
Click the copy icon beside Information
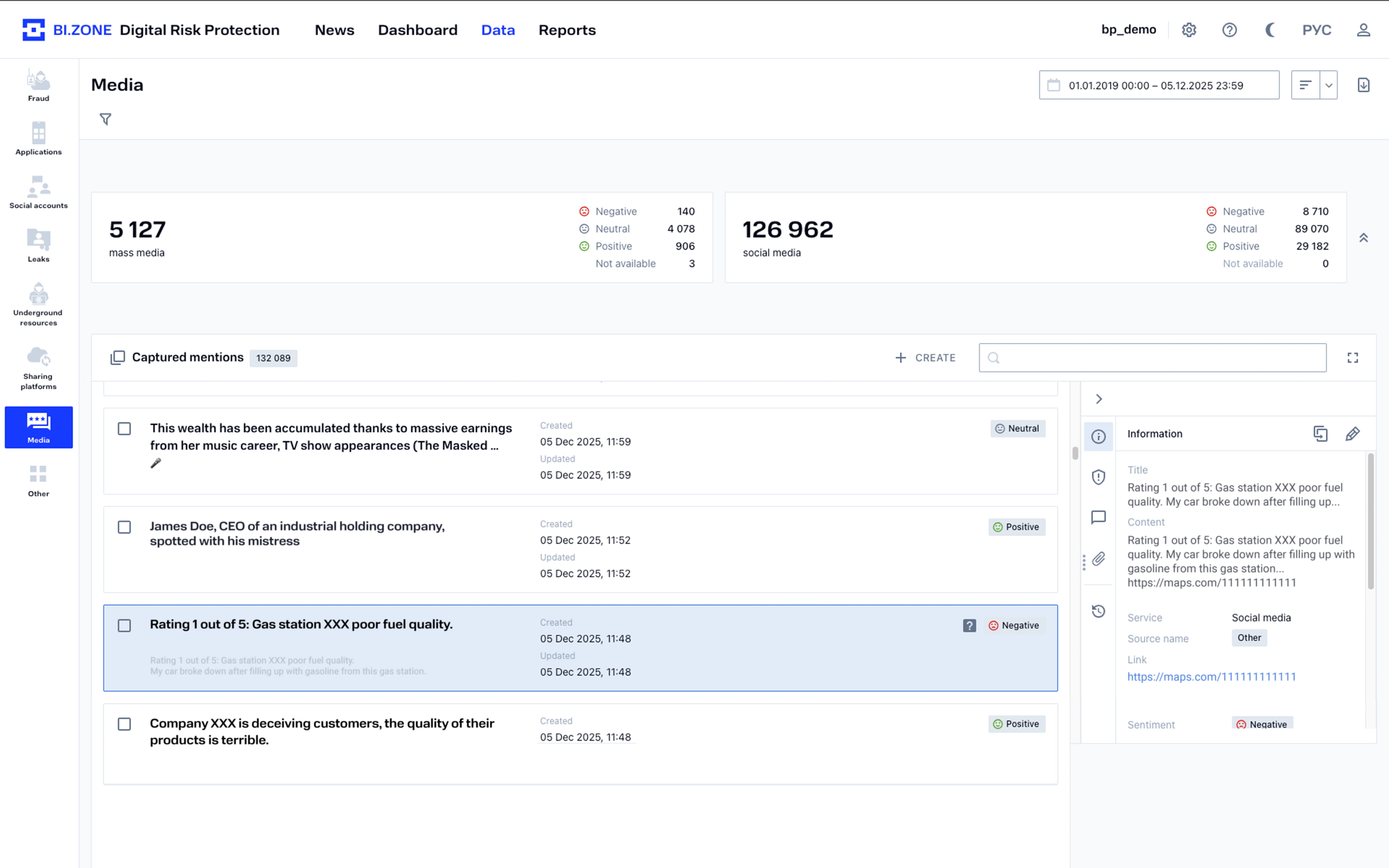click(1320, 433)
